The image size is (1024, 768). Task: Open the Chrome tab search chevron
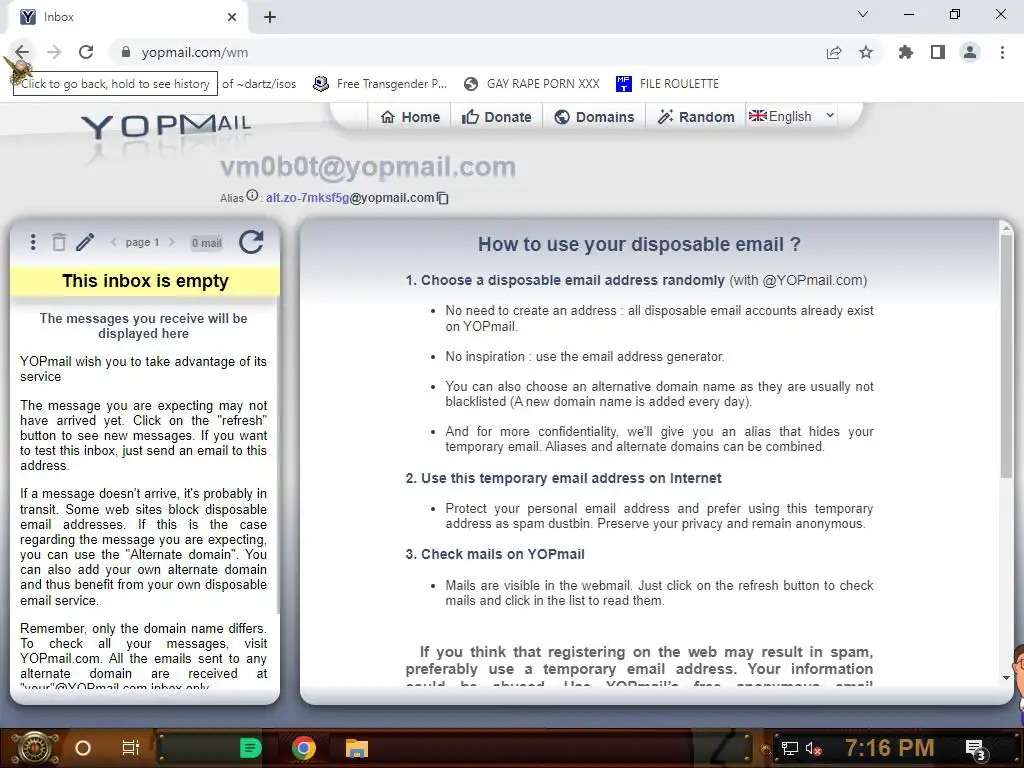(863, 14)
